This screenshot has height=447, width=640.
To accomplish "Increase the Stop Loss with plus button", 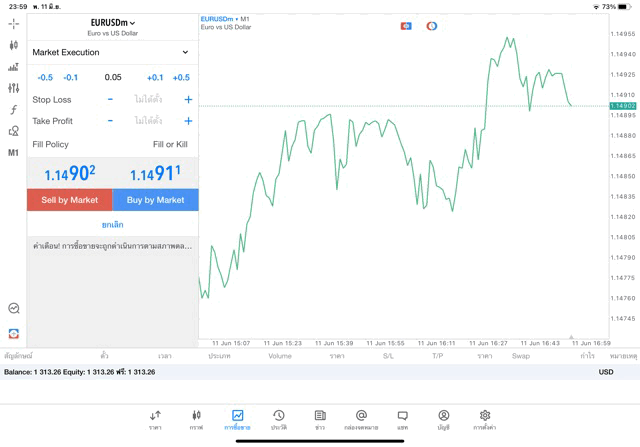I will [x=188, y=100].
